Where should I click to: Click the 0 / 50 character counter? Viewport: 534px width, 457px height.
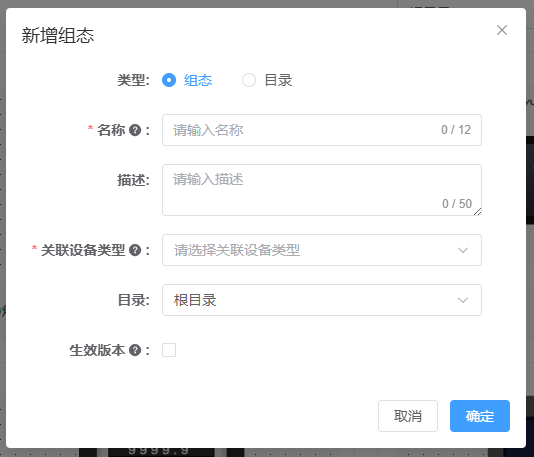(457, 204)
